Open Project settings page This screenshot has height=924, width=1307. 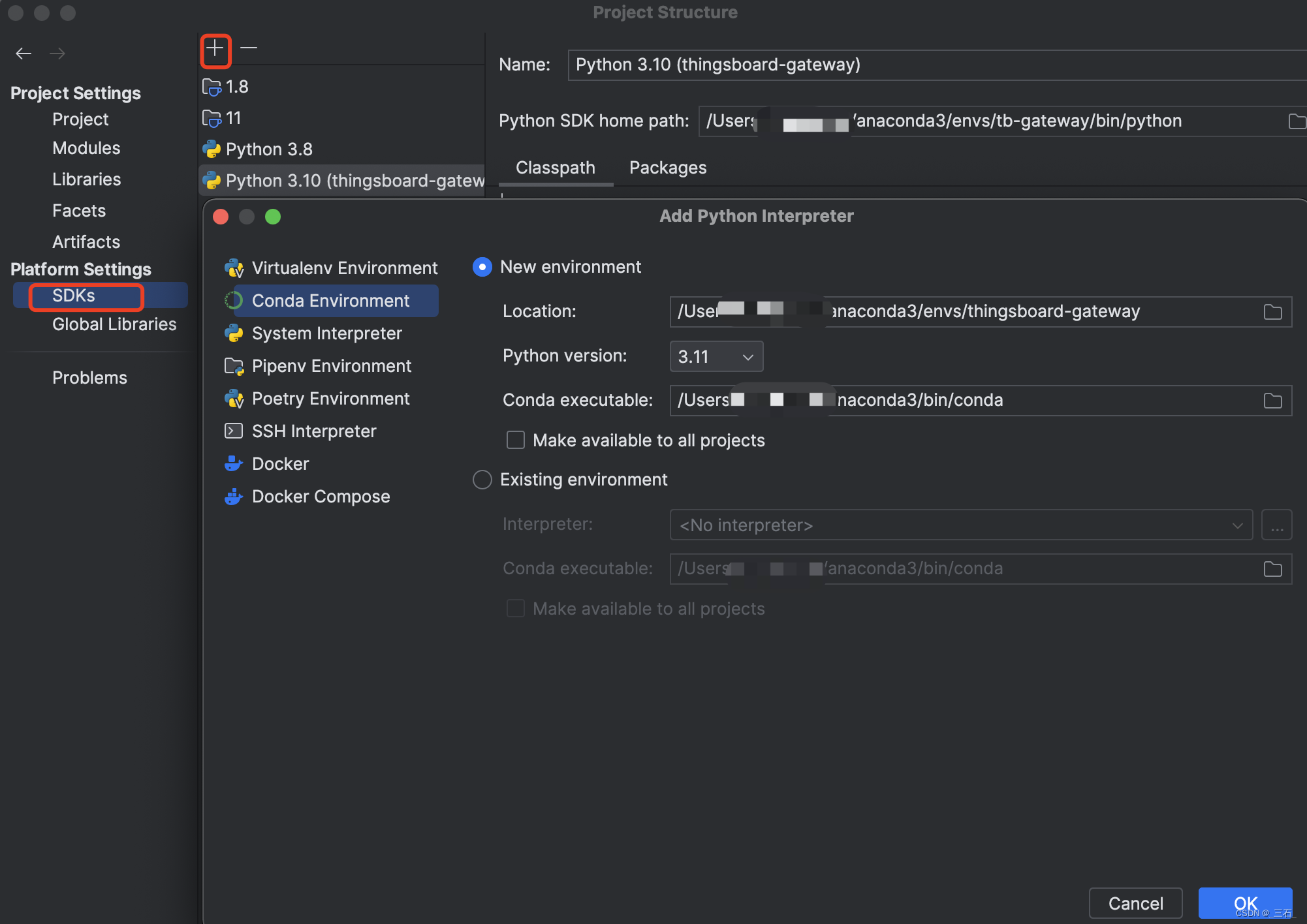[x=80, y=119]
